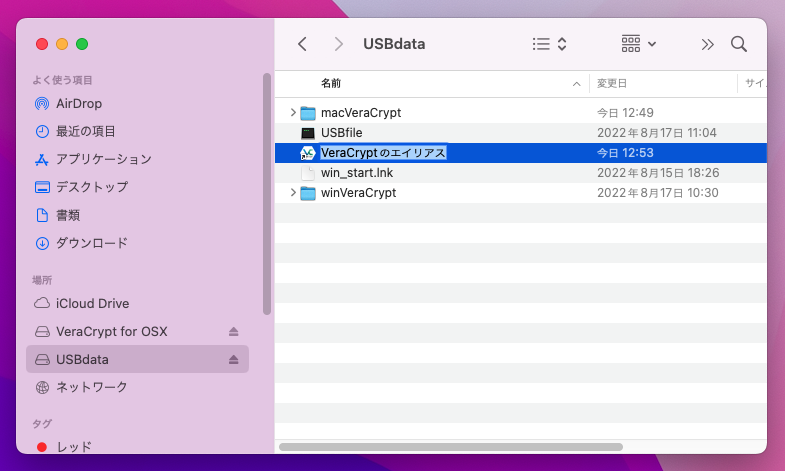This screenshot has width=785, height=471.
Task: Eject VeraCrypt for OSX volume
Action: coord(234,331)
